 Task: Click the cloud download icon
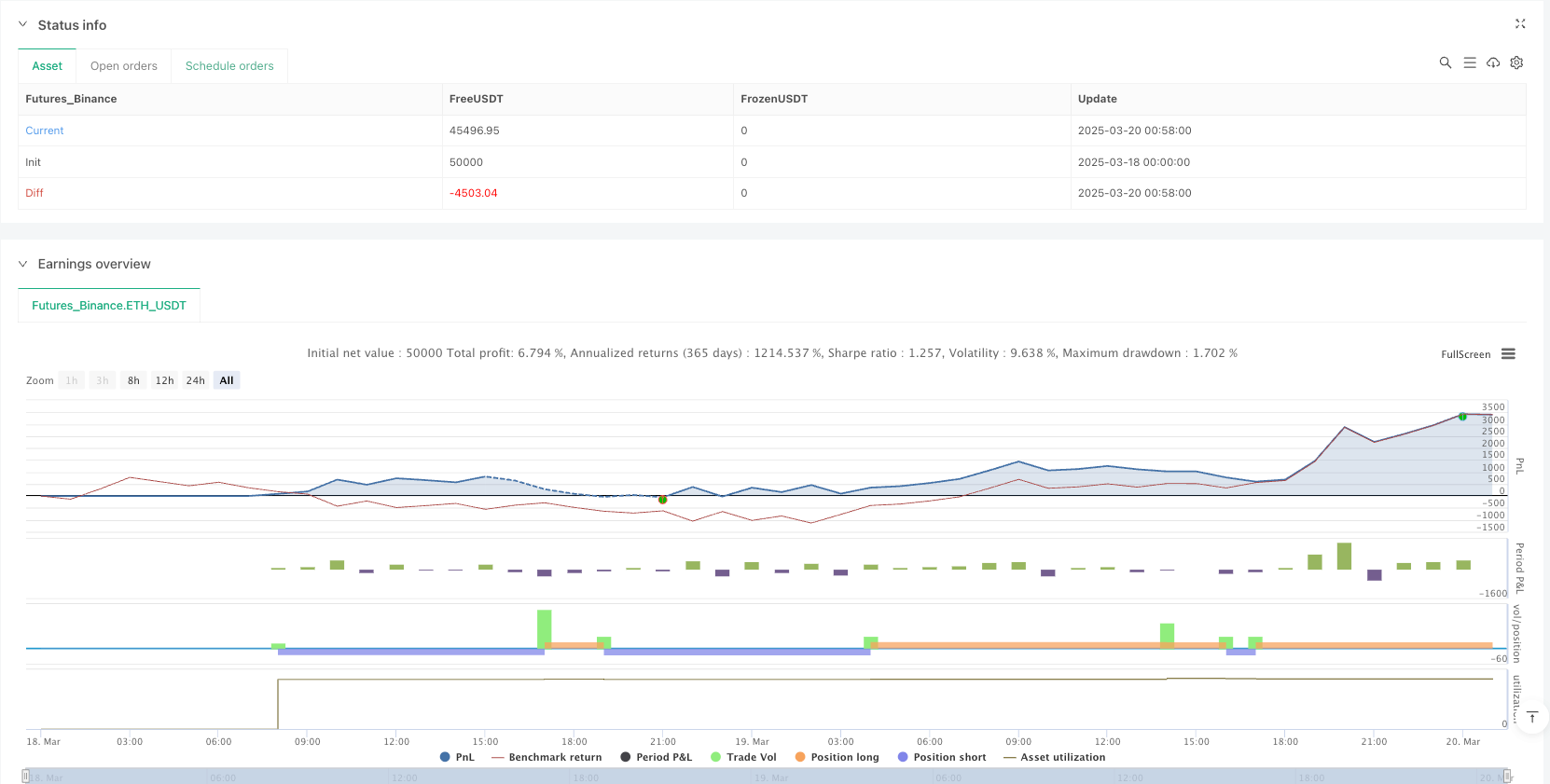1493,62
